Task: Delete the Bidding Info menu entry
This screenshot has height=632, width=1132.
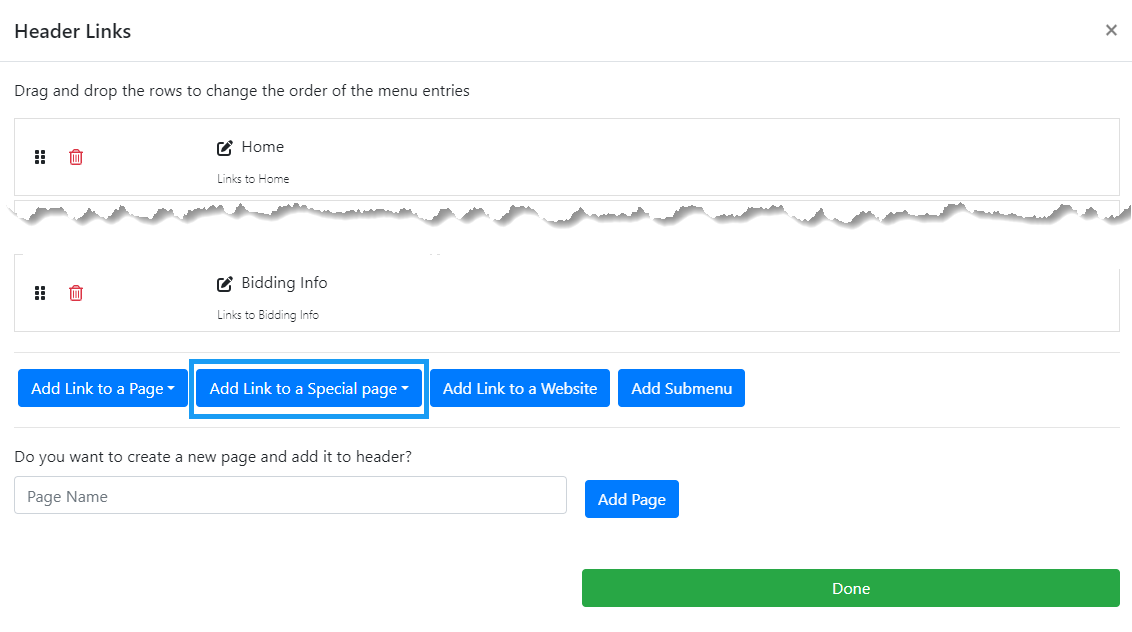Action: [x=76, y=293]
